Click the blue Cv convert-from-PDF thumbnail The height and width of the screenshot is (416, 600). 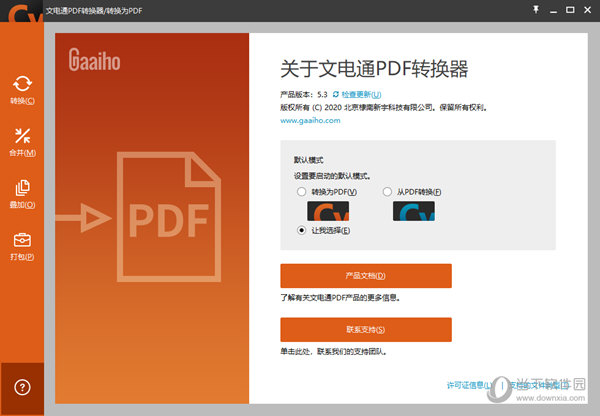click(x=414, y=211)
